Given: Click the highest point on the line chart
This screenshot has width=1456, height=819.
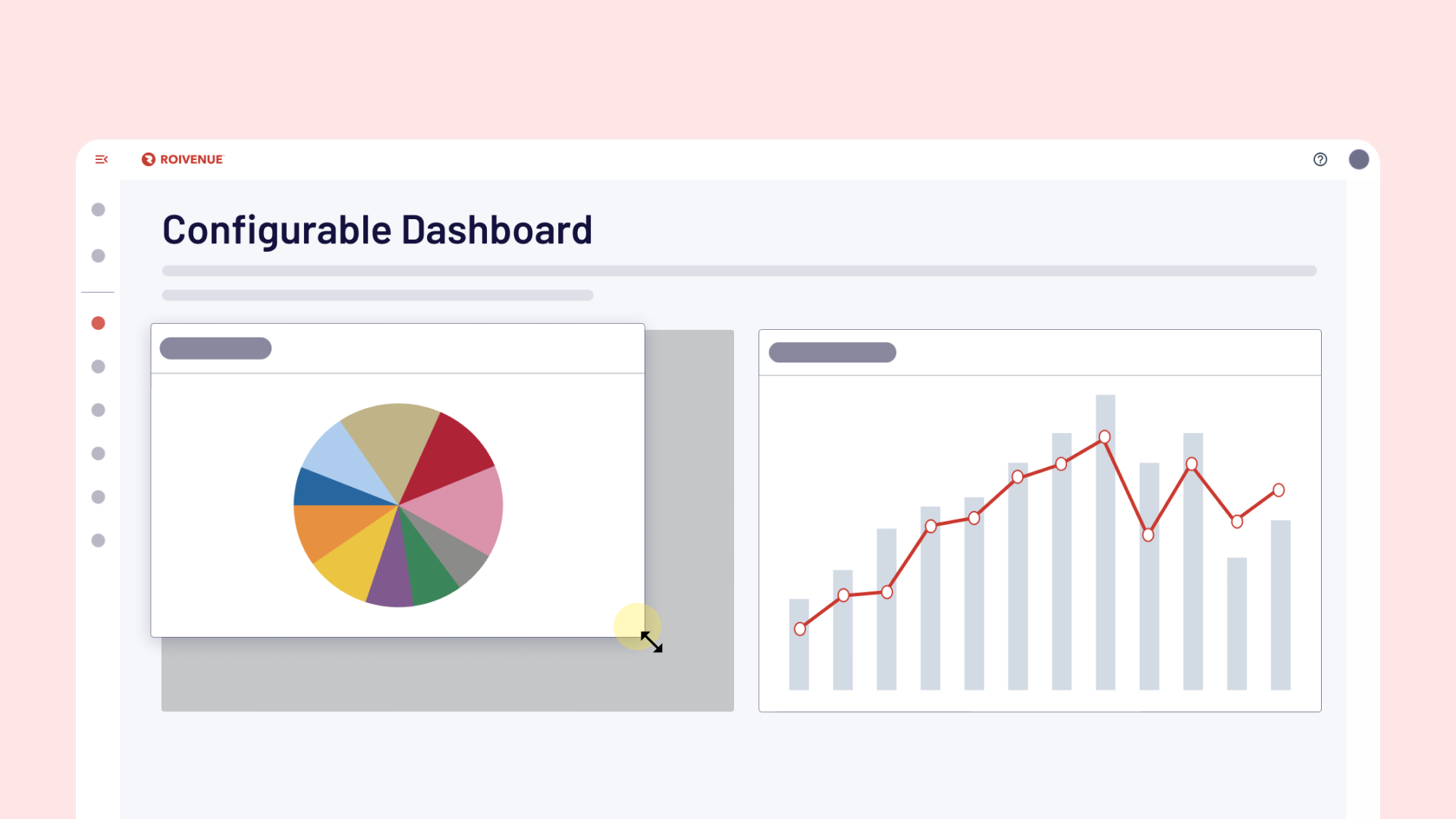Looking at the screenshot, I should (1105, 437).
